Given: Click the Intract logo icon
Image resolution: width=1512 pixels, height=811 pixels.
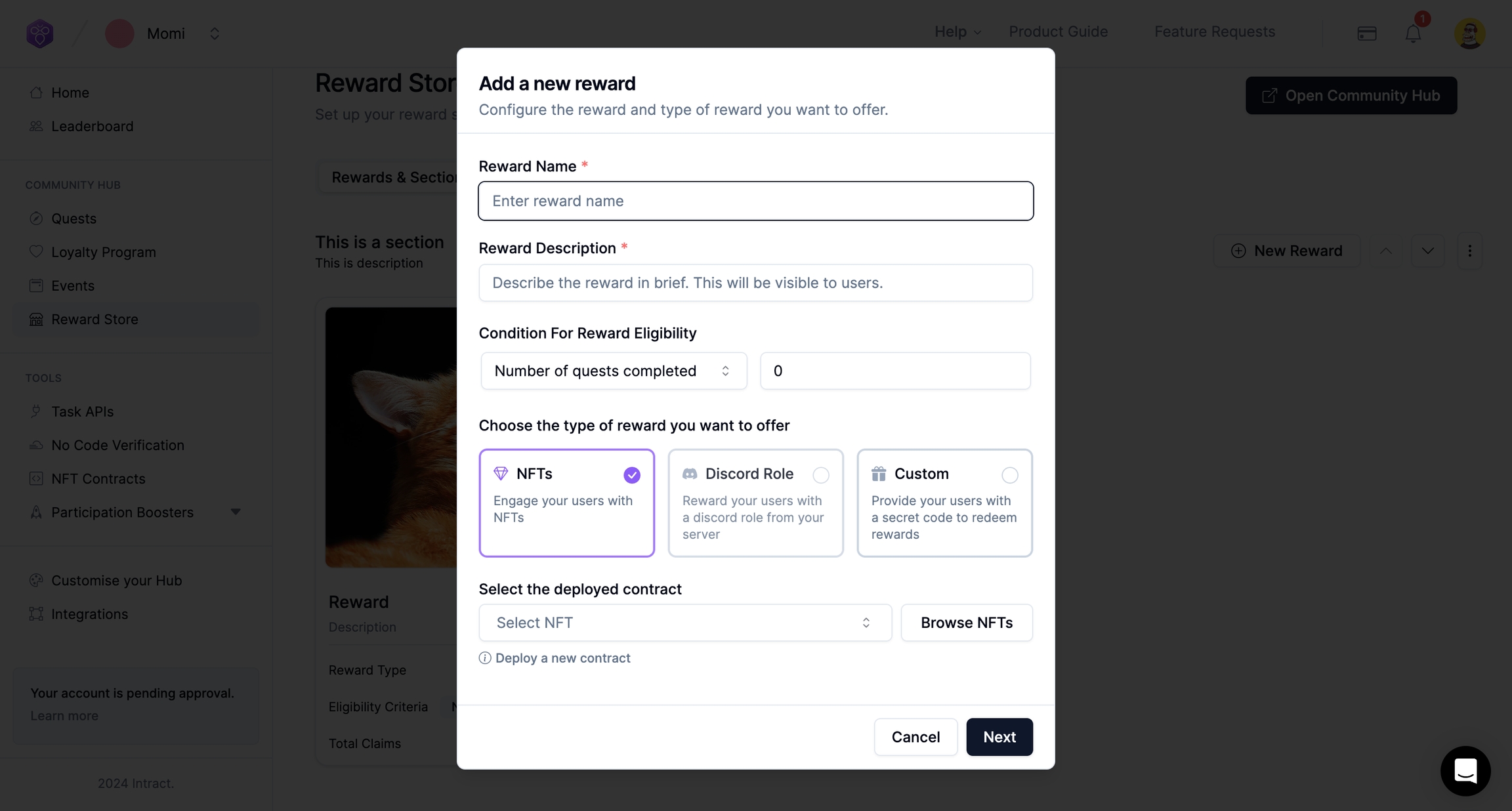Looking at the screenshot, I should pos(40,33).
